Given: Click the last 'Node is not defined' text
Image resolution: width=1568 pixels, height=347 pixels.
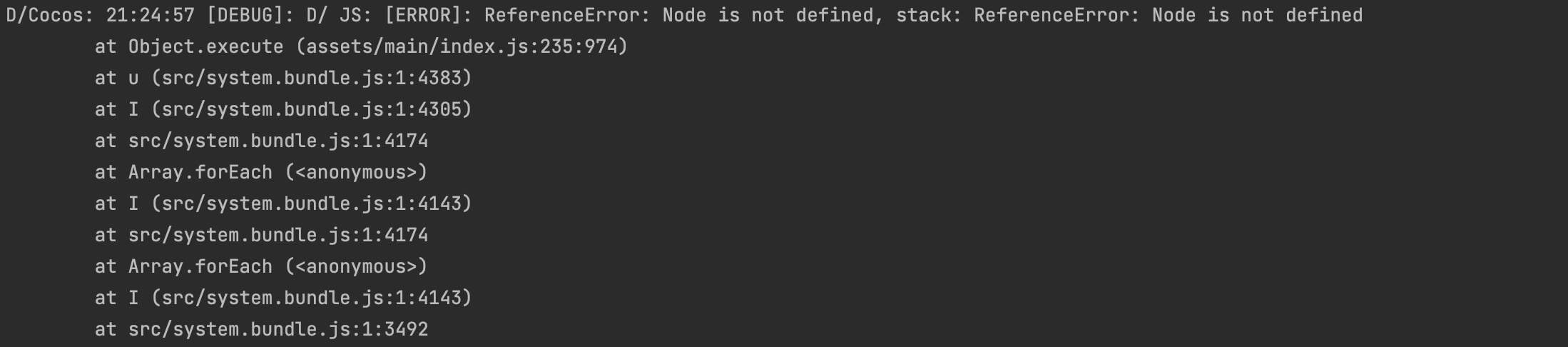Looking at the screenshot, I should [1257, 15].
